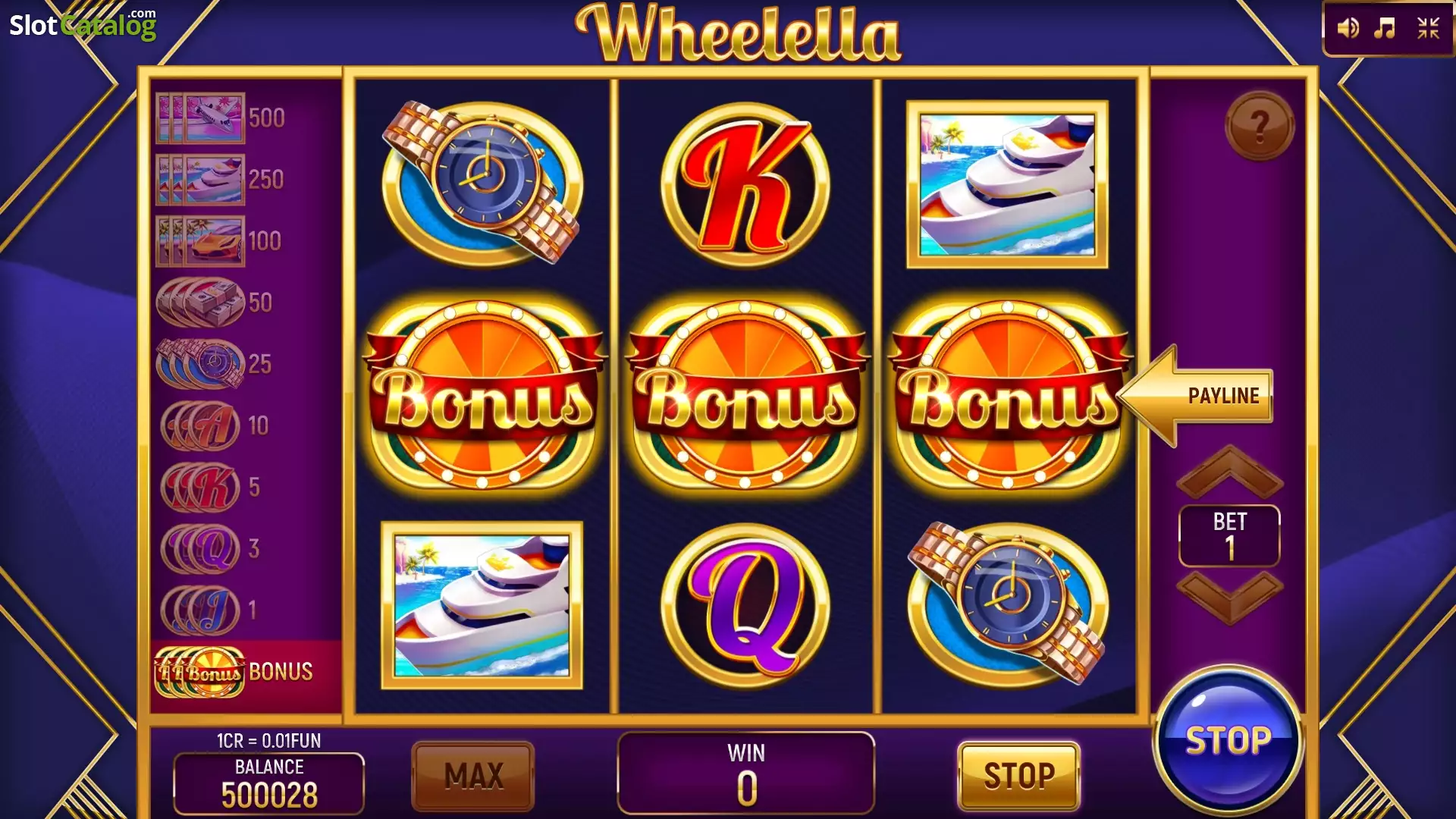Click the SlotCatalog logo
The height and width of the screenshot is (819, 1456).
point(83,25)
